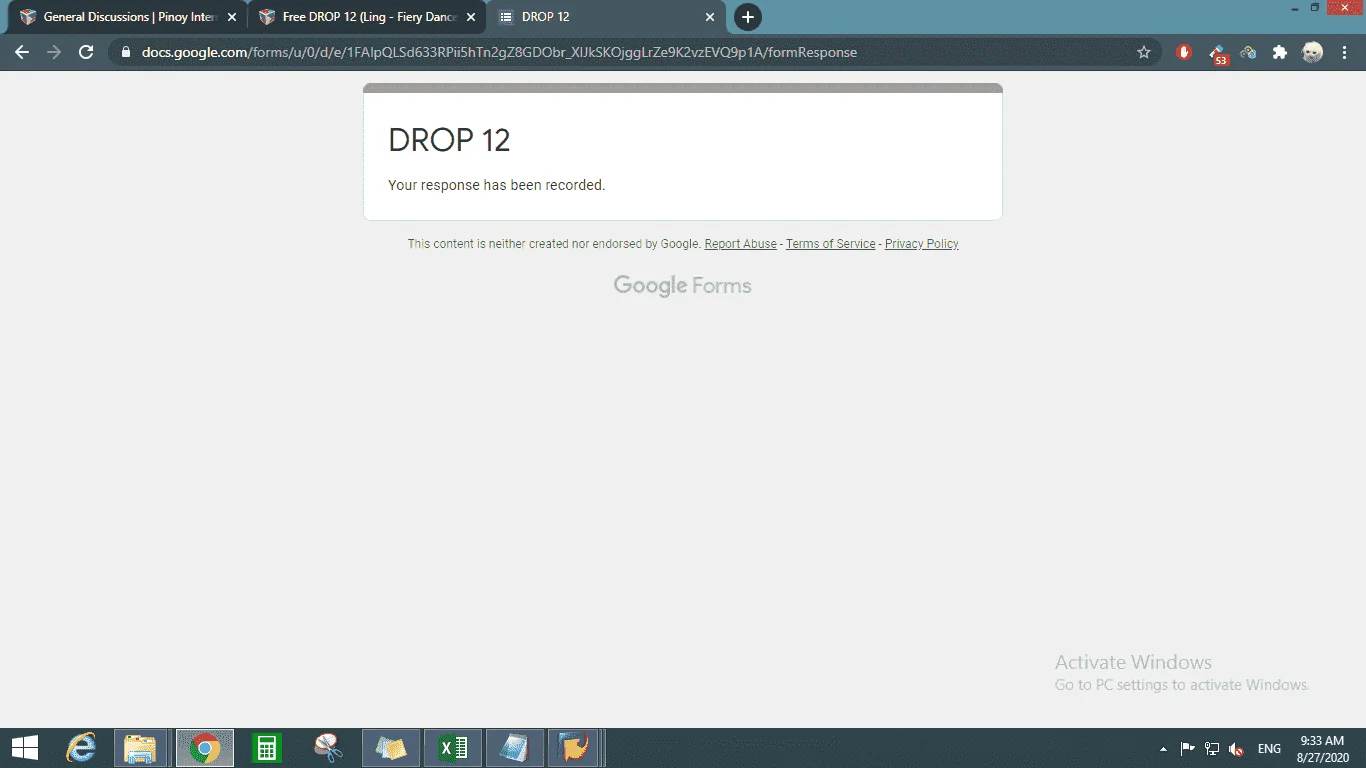This screenshot has width=1366, height=768.
Task: Close the Free DROP 12 tab
Action: (x=471, y=17)
